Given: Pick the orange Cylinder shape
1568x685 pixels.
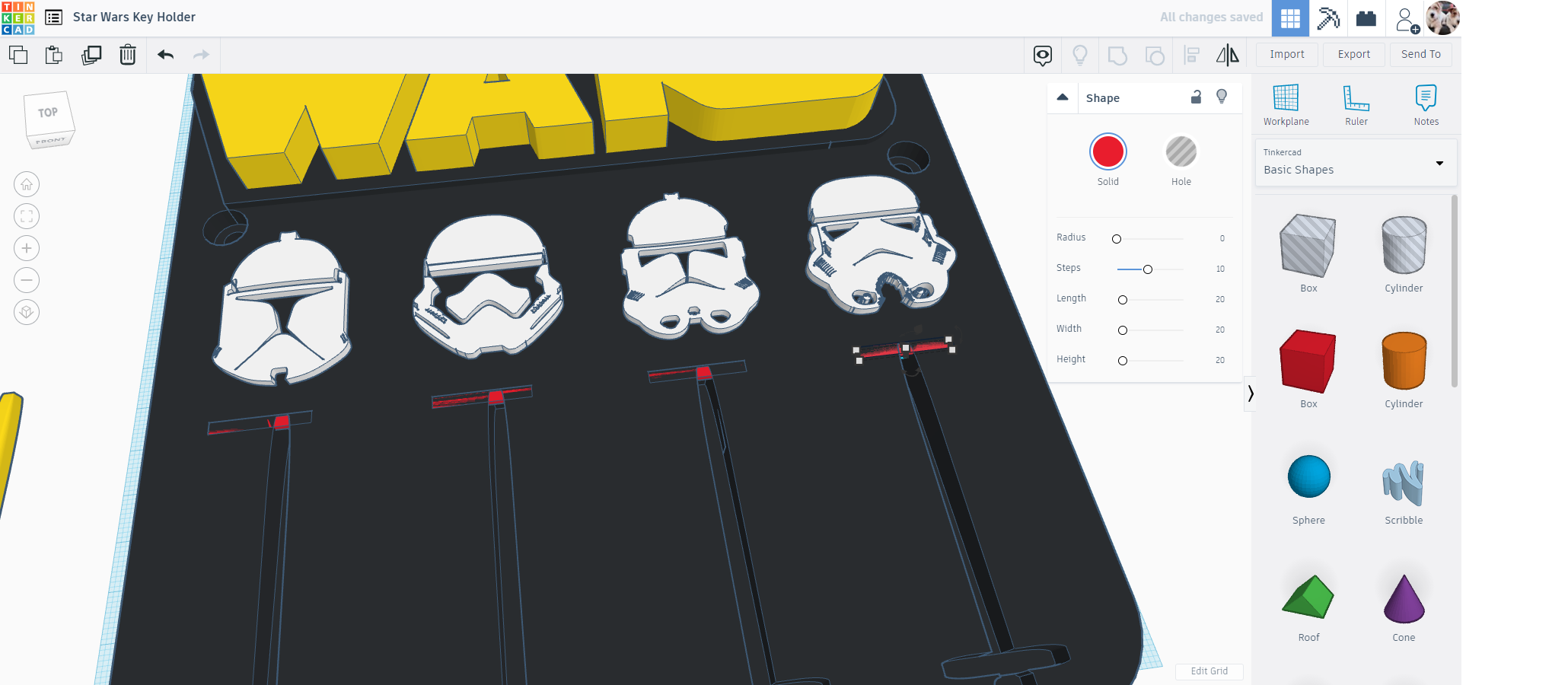Looking at the screenshot, I should pos(1404,361).
